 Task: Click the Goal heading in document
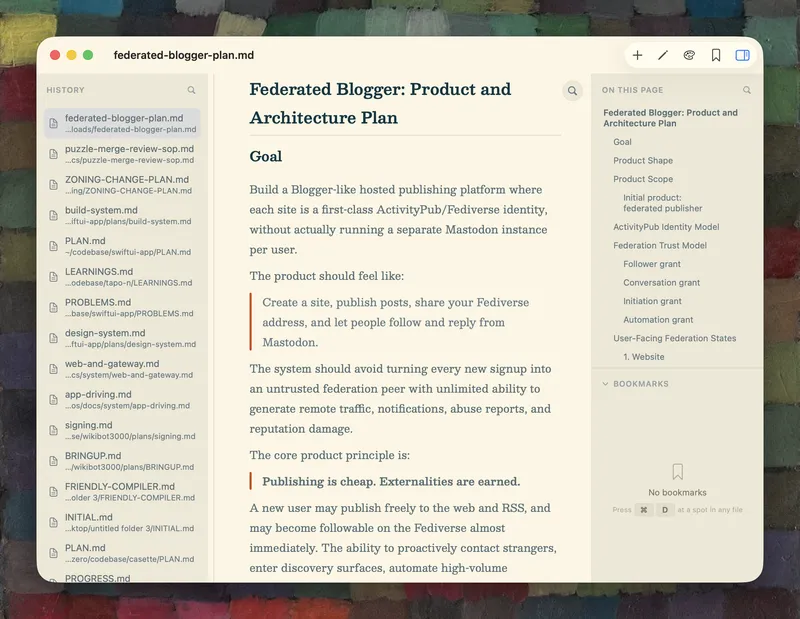click(265, 156)
